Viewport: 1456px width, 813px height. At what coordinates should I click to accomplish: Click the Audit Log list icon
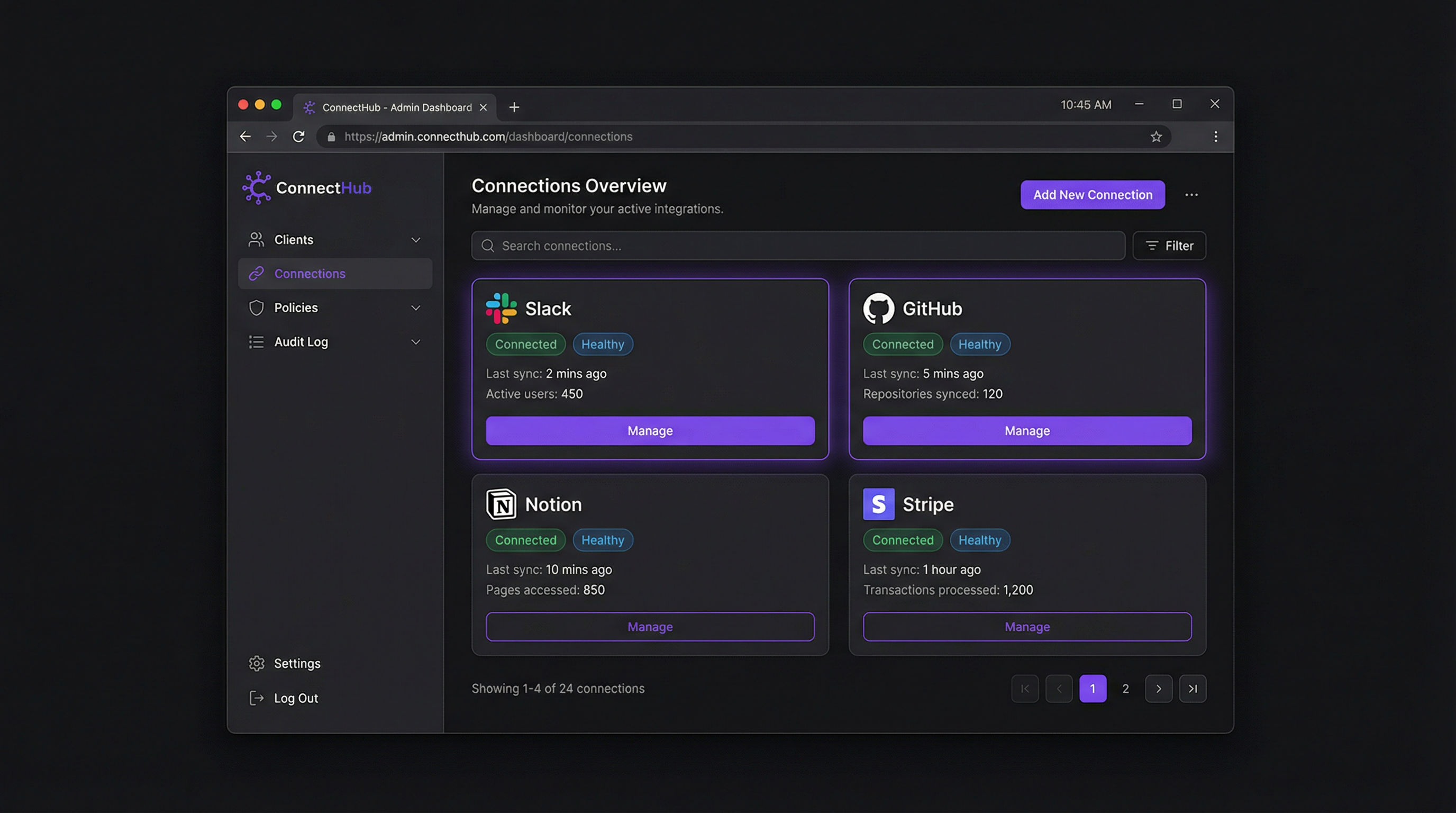256,341
